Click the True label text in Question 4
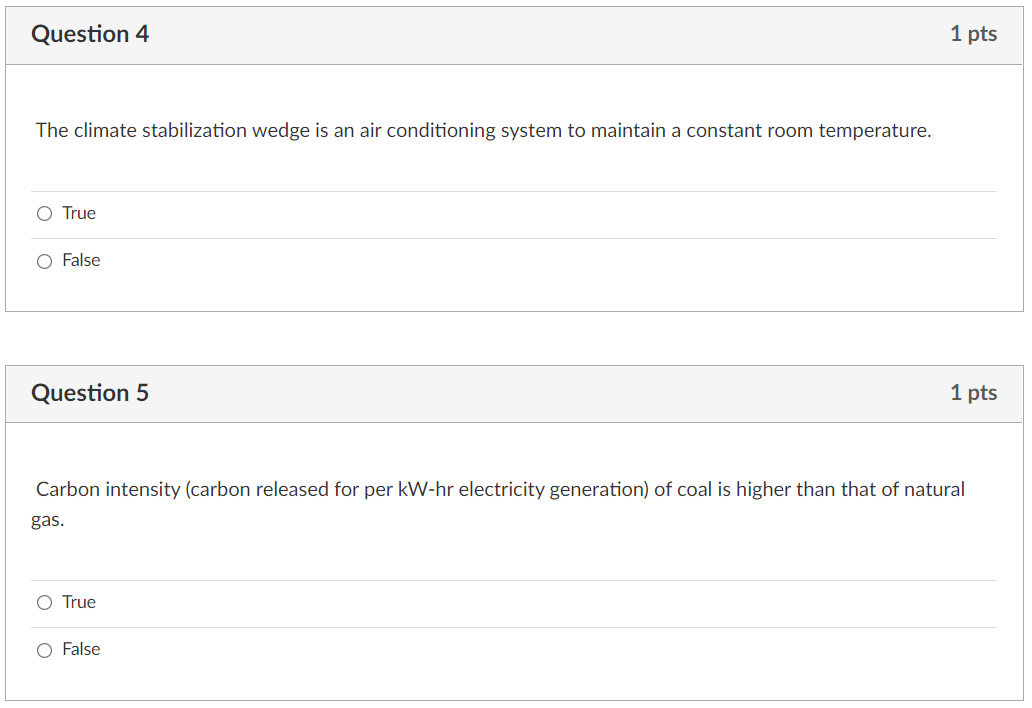Viewport: 1032px width, 708px height. point(78,213)
